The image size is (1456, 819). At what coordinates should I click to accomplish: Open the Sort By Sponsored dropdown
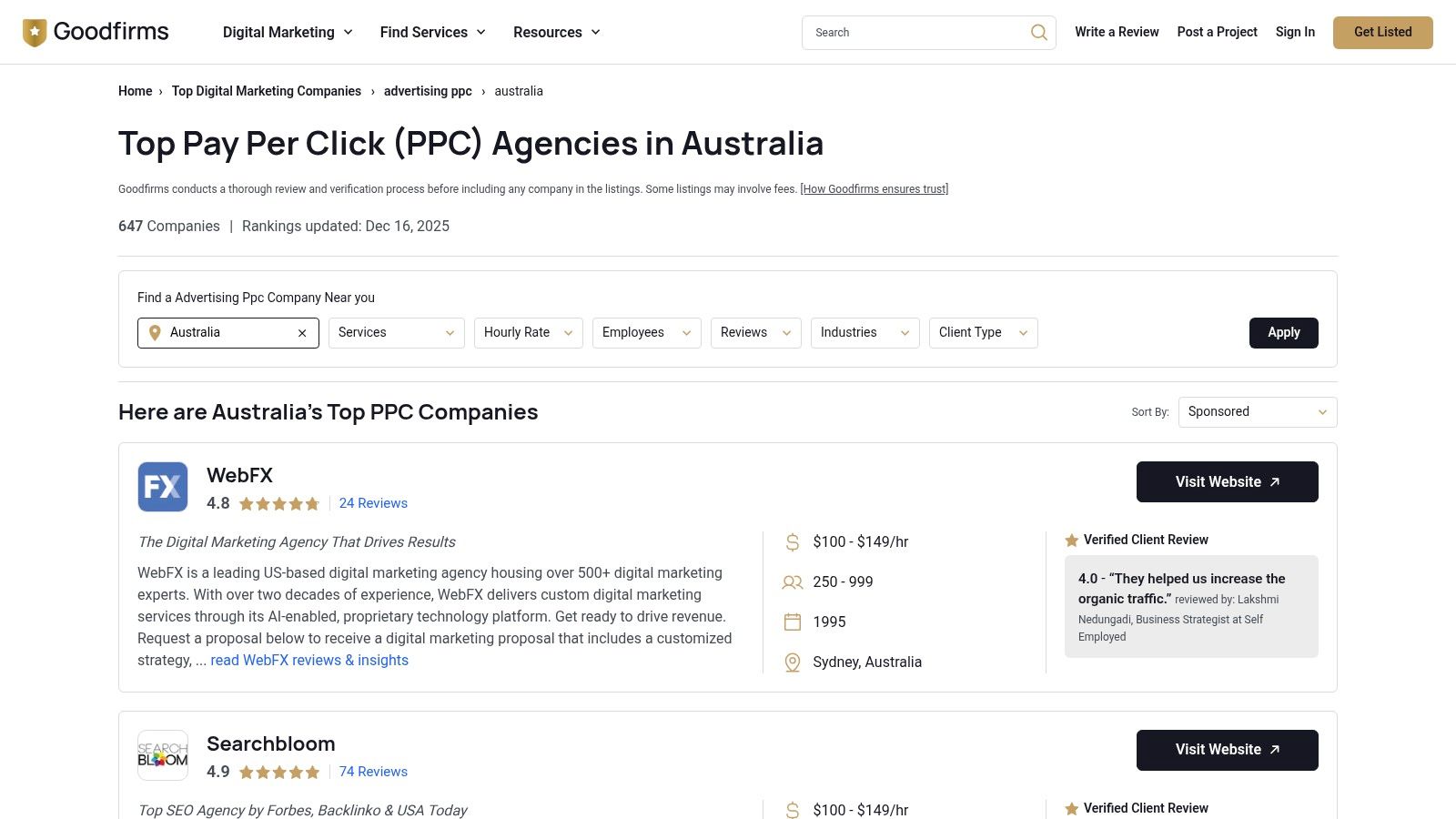coord(1257,412)
